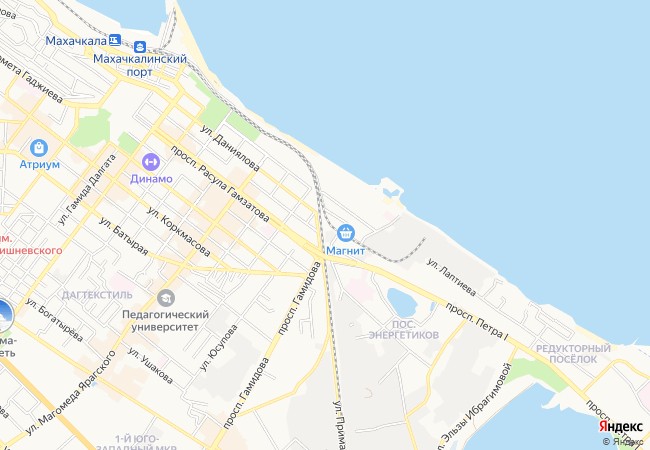Click the просп. Петра I street label

point(477,321)
